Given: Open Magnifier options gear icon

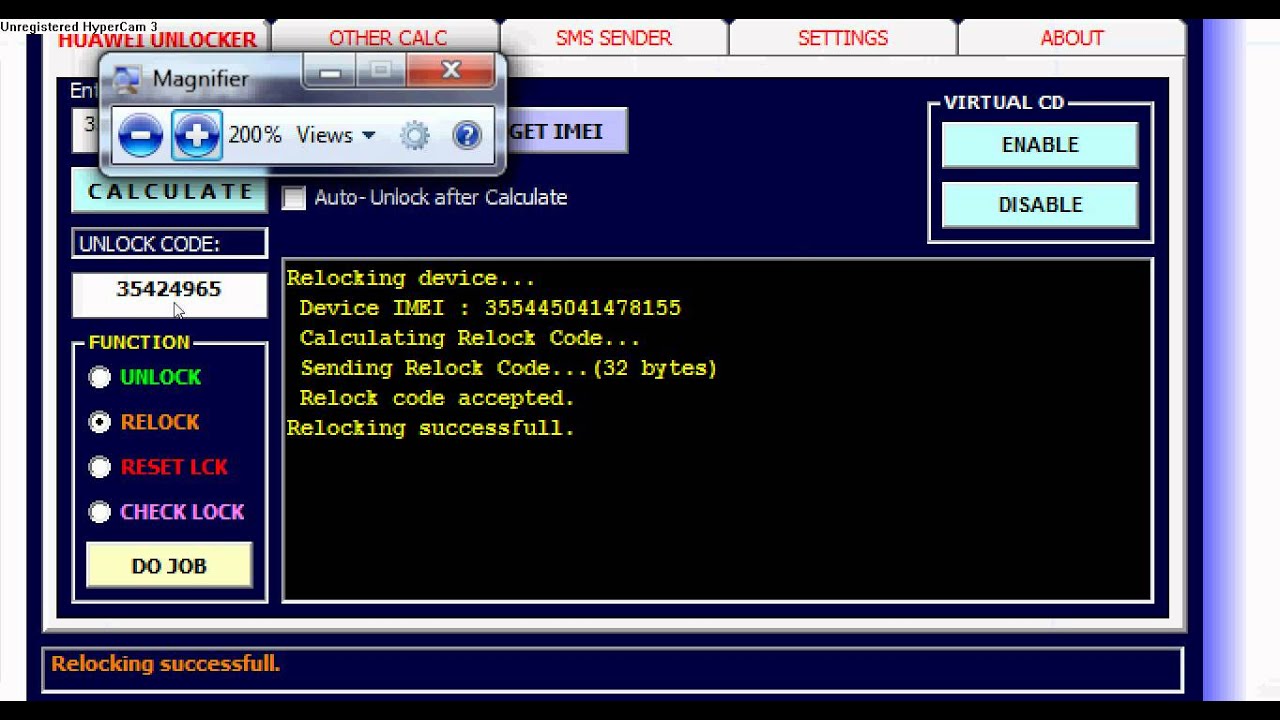Looking at the screenshot, I should (x=415, y=135).
